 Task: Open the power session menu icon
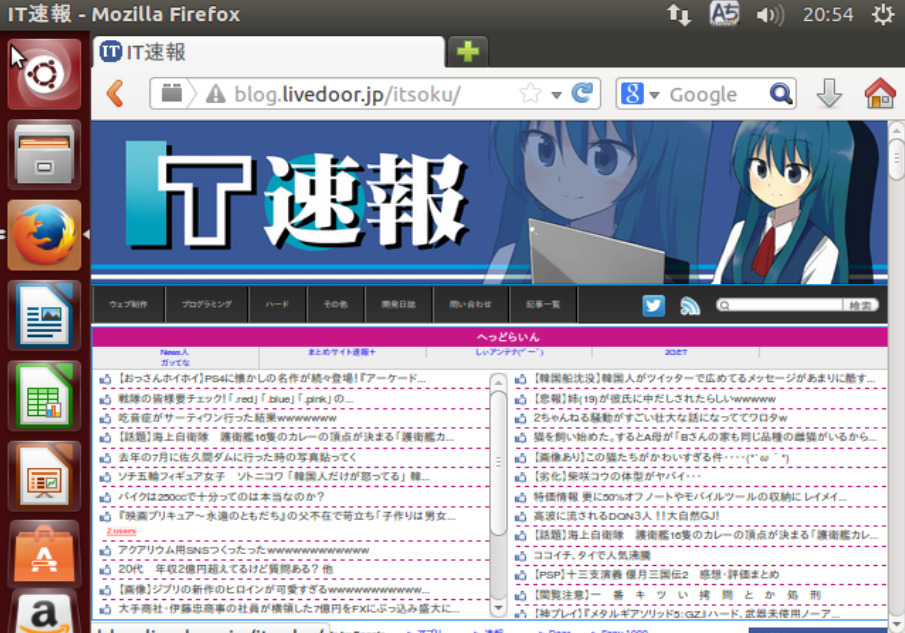[x=883, y=14]
